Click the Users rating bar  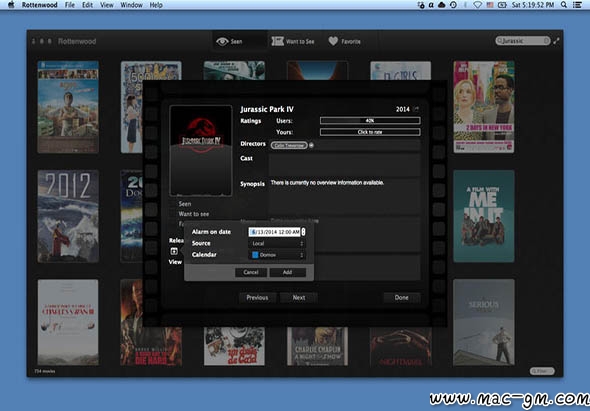tap(370, 120)
